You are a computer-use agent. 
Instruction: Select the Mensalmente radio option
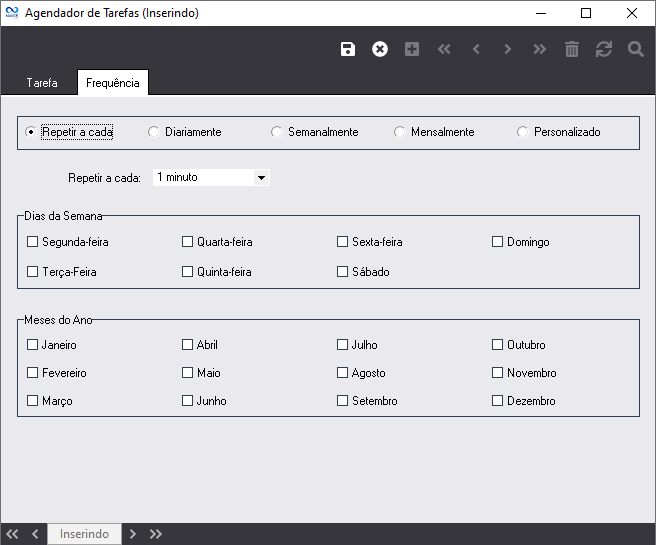[400, 132]
